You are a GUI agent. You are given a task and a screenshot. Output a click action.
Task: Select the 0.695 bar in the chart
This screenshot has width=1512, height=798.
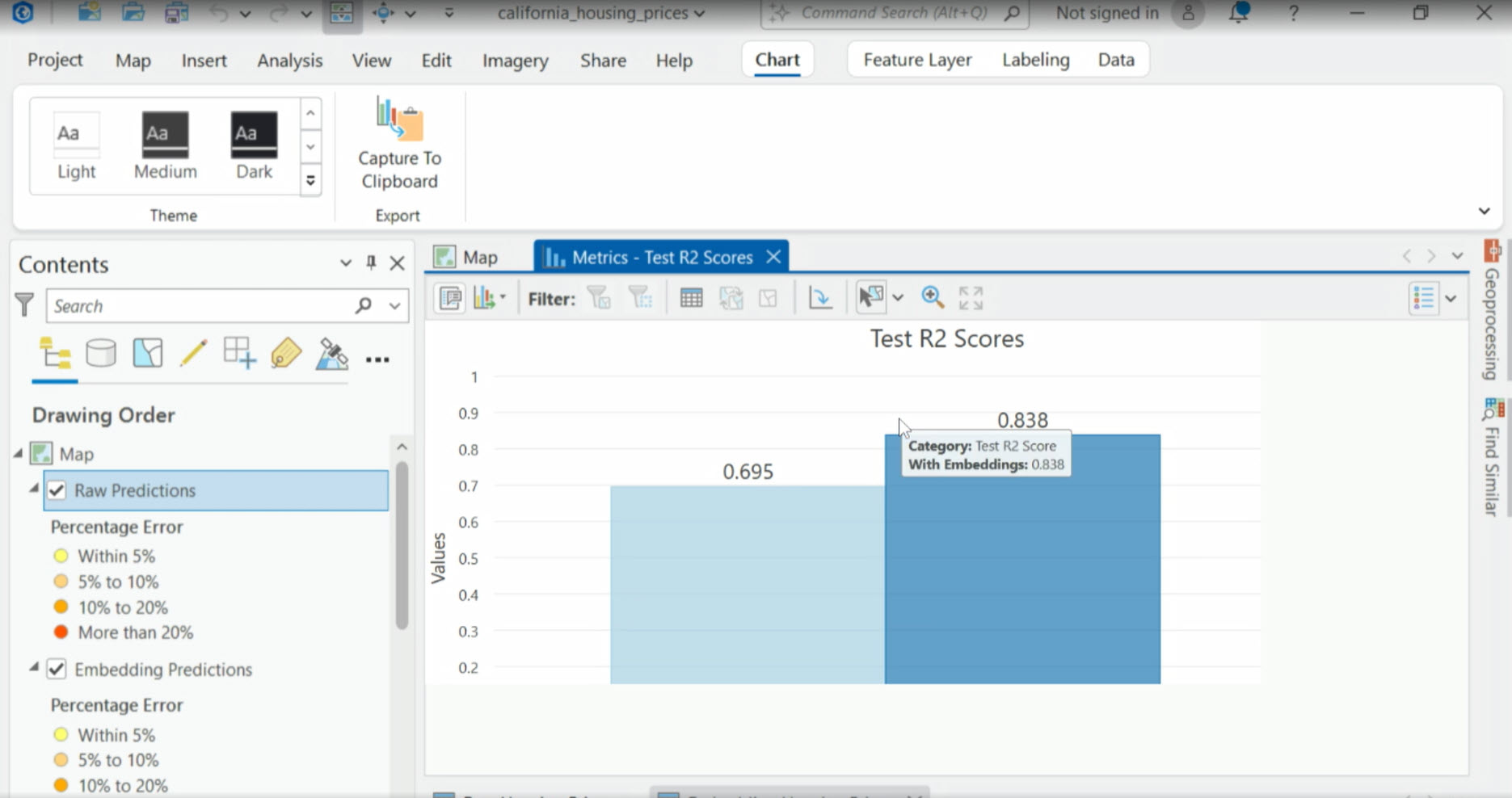pyautogui.click(x=748, y=585)
